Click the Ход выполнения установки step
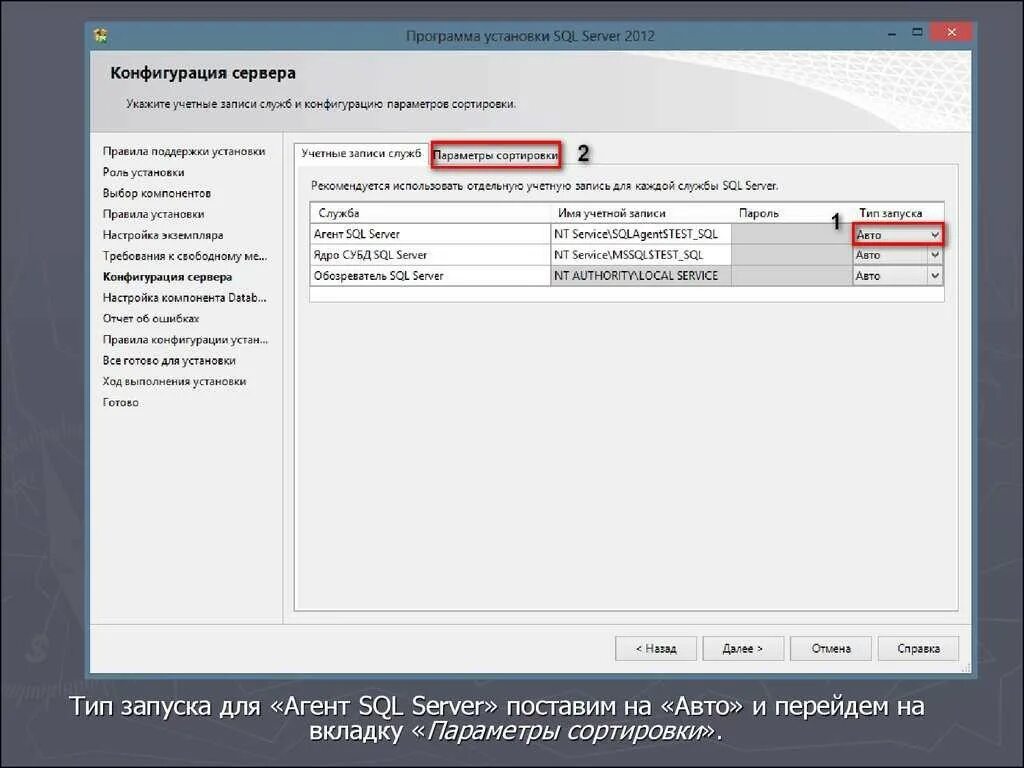1024x768 pixels. click(x=174, y=381)
